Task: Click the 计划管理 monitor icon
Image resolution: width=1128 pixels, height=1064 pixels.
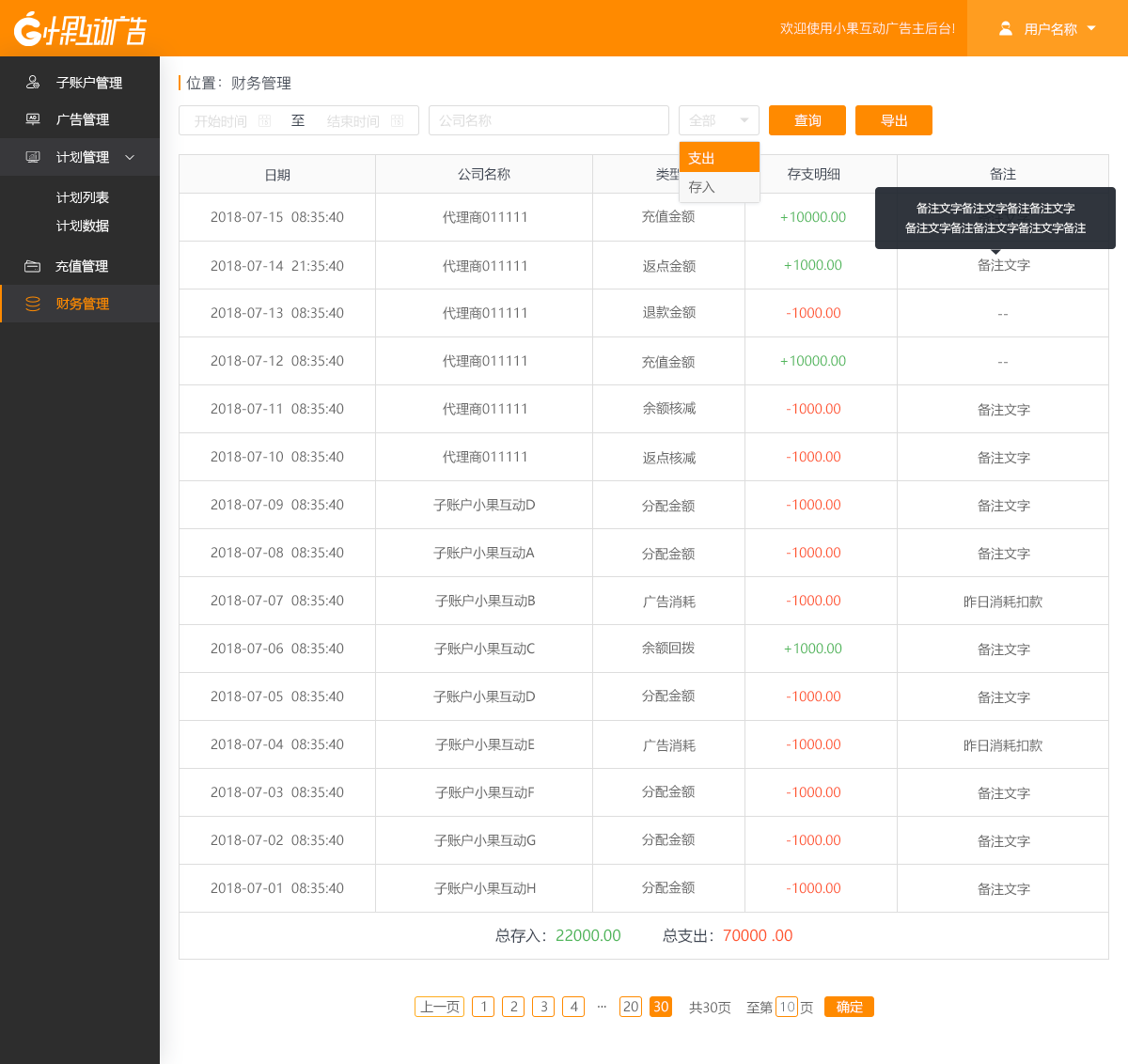Action: 33,157
